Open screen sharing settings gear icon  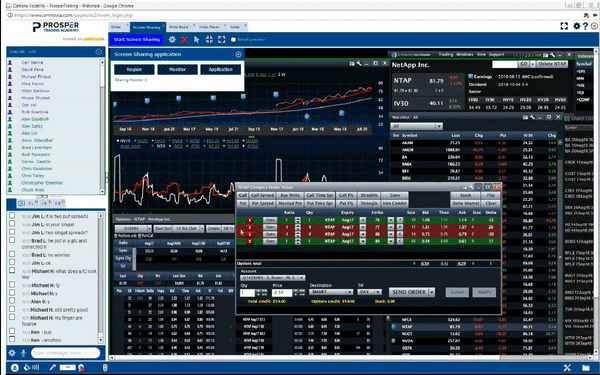[172, 39]
